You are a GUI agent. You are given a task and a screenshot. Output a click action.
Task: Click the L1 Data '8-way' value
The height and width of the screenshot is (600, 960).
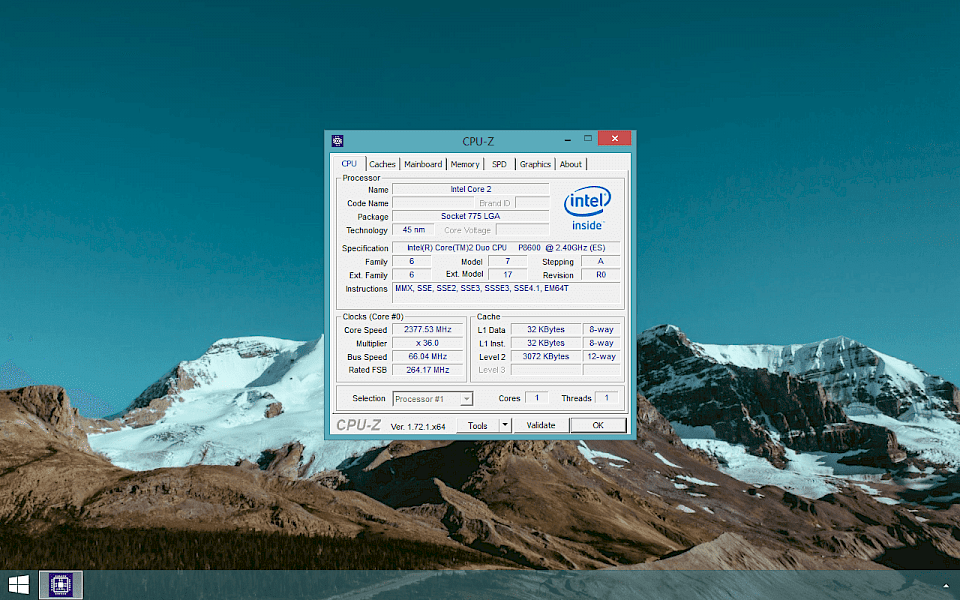point(601,329)
